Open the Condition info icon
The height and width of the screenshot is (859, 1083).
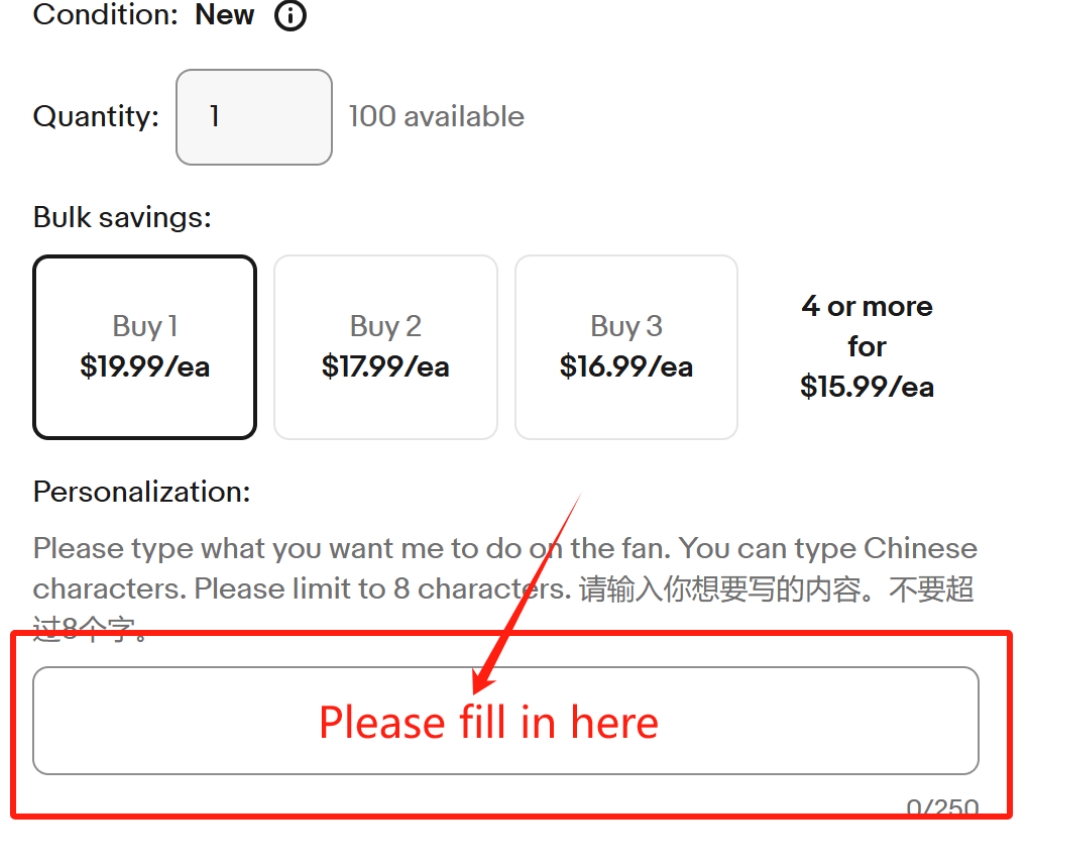click(x=290, y=15)
